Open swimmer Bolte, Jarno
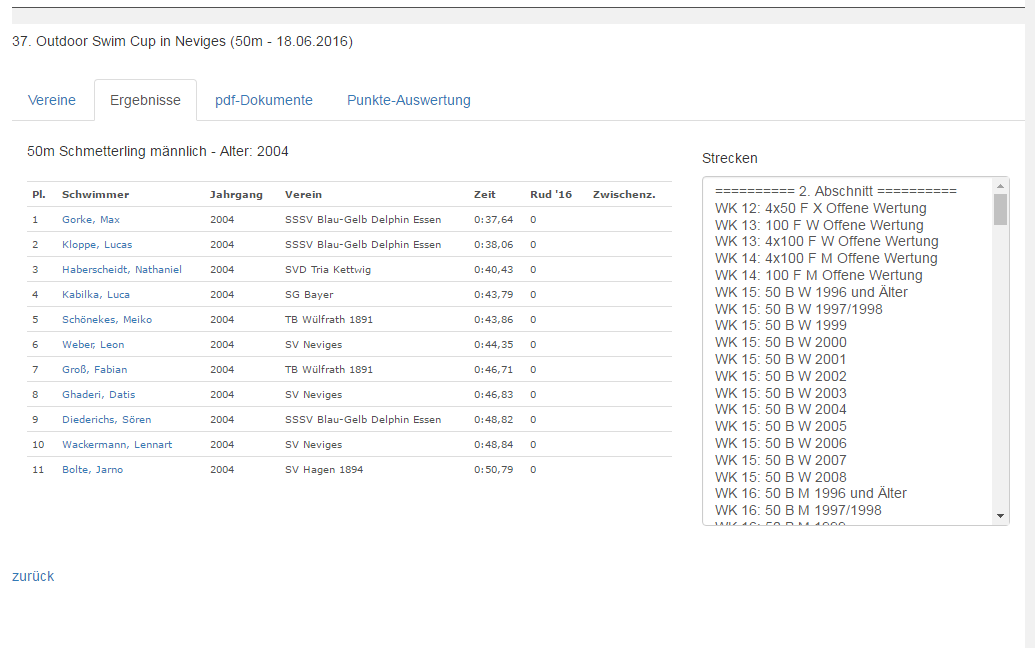The width and height of the screenshot is (1035, 648). 92,470
